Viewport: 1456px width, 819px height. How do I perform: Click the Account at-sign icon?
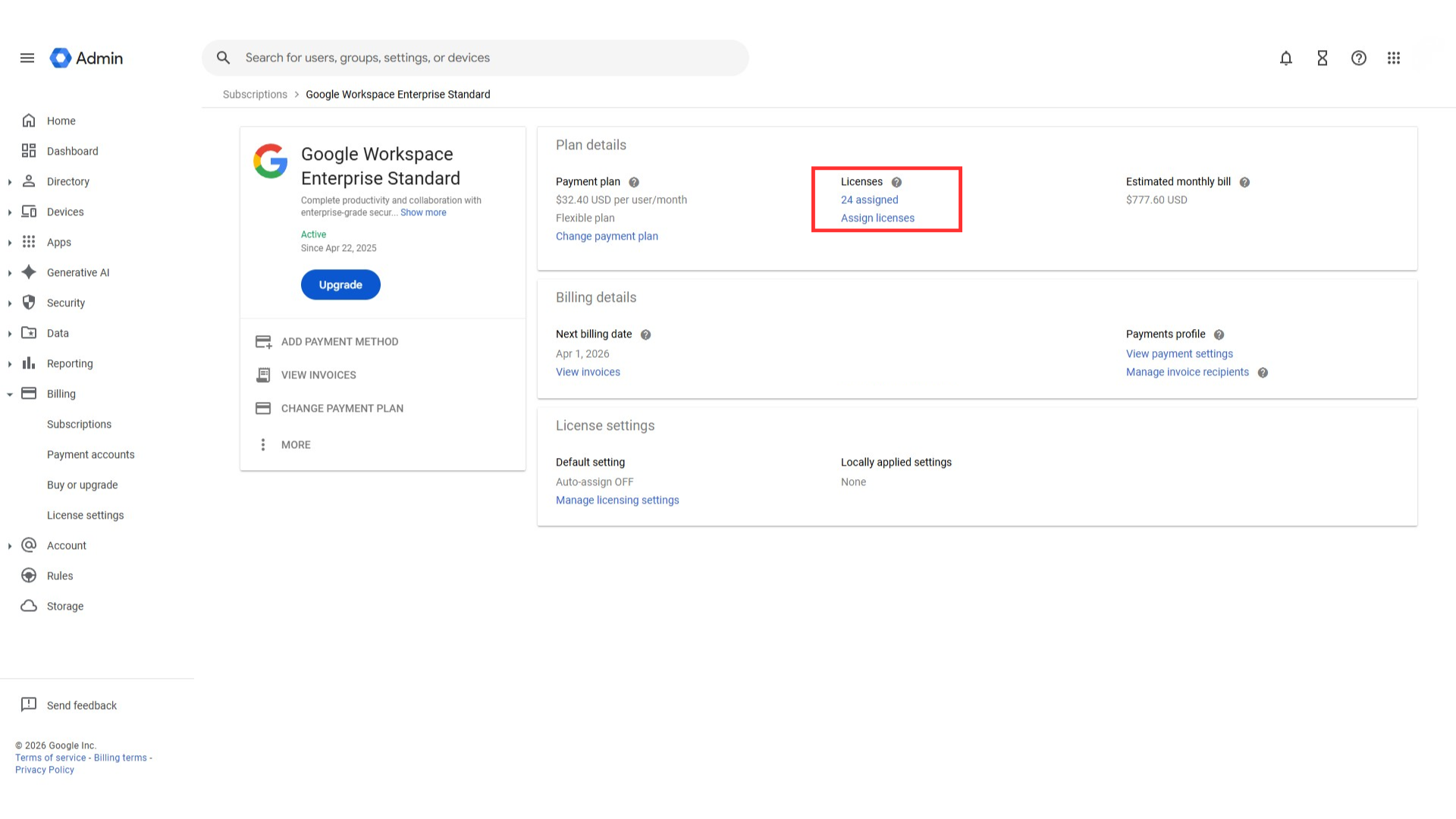point(29,545)
